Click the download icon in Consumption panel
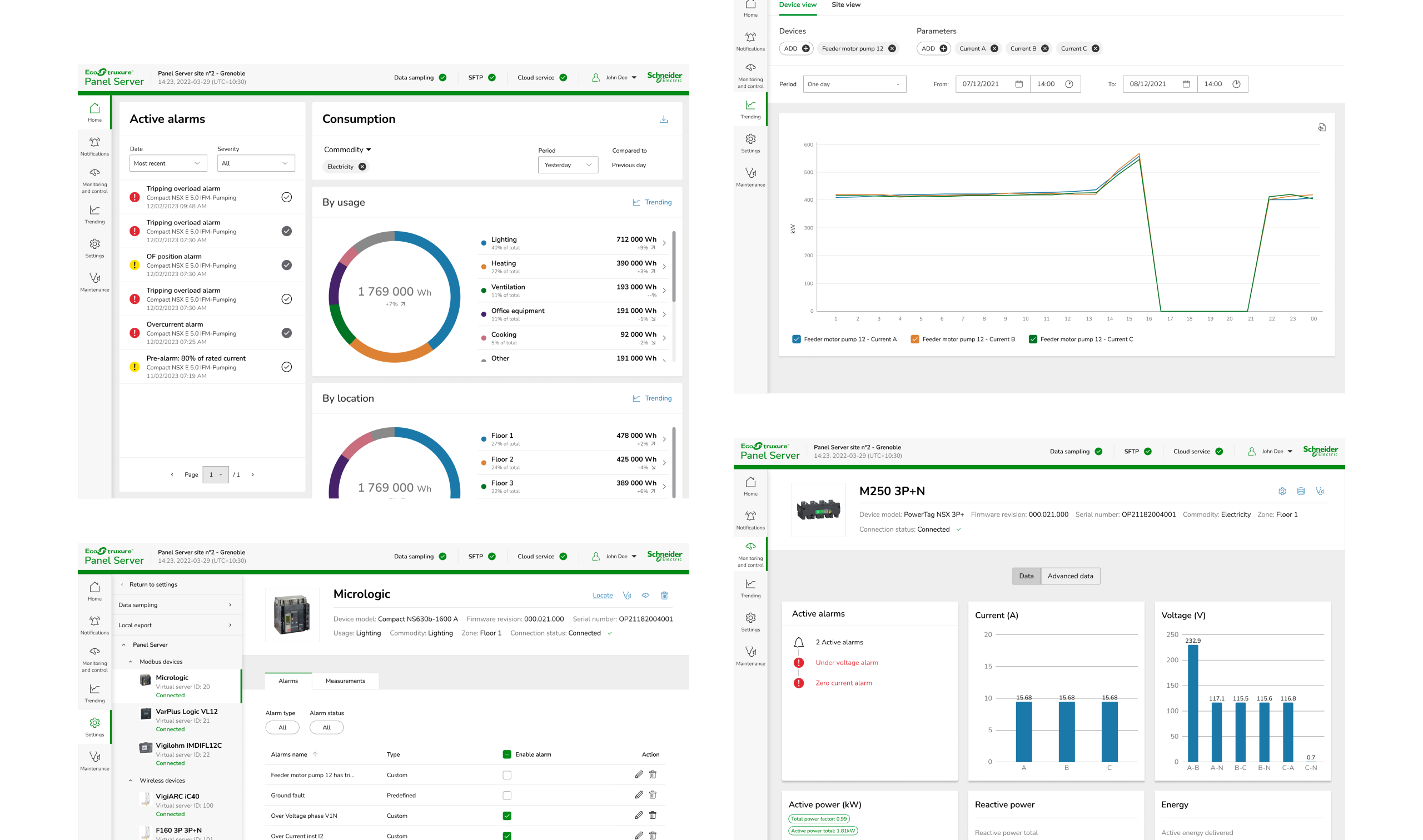Viewport: 1423px width, 840px height. coord(664,119)
